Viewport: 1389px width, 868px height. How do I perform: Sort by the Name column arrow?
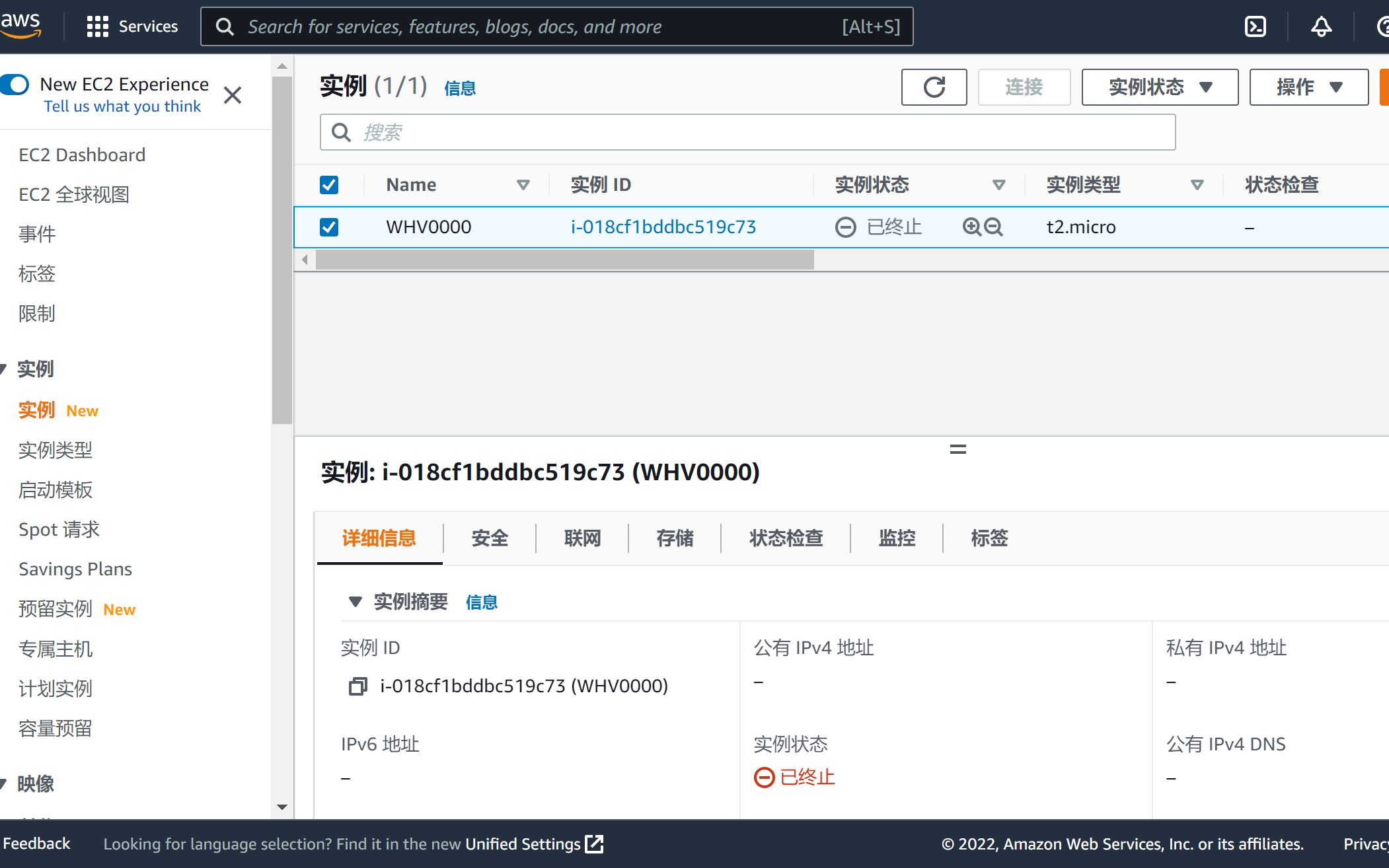click(523, 185)
